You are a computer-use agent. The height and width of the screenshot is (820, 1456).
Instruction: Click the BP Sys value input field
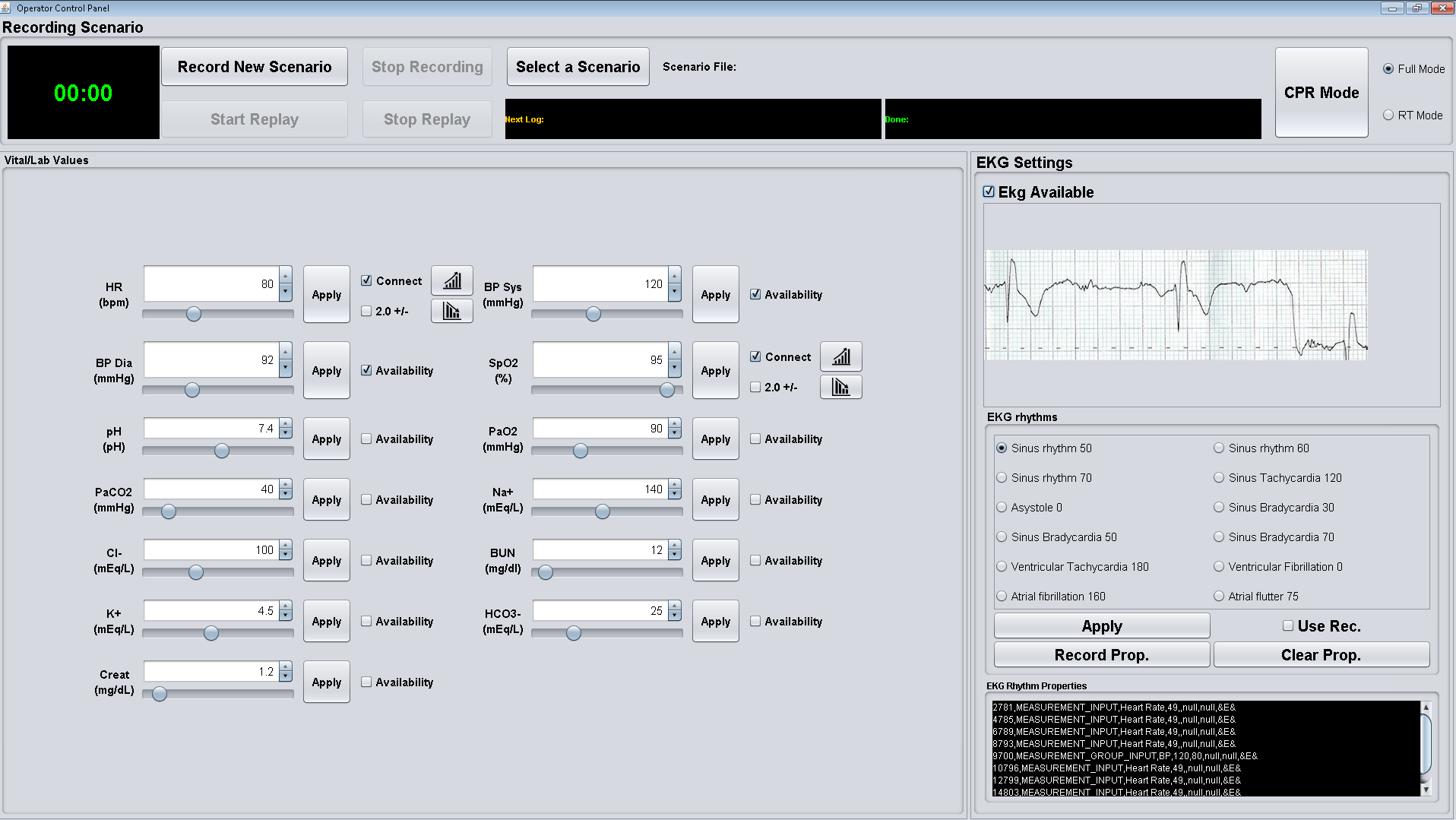600,284
